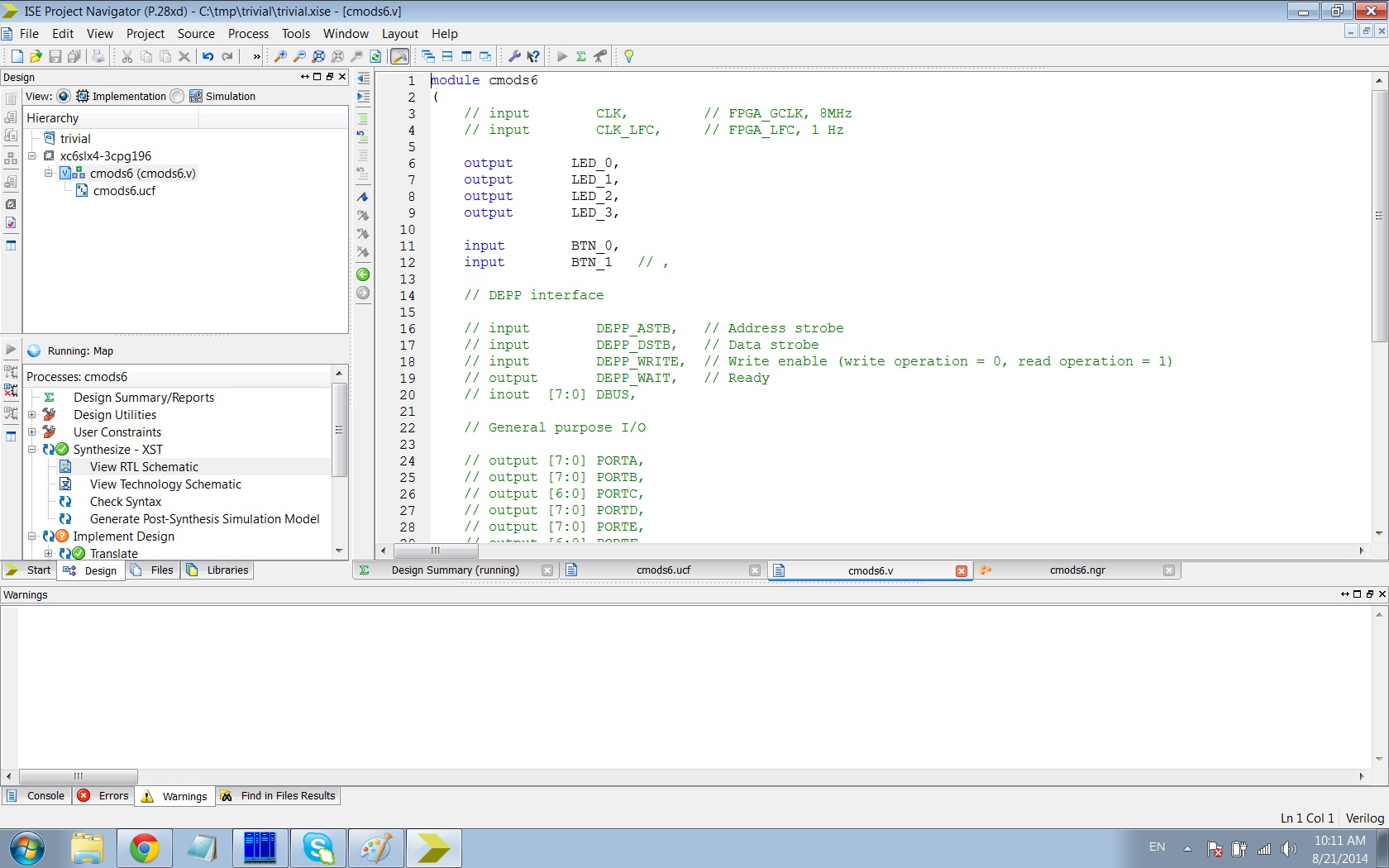Open the Process menu

(248, 34)
